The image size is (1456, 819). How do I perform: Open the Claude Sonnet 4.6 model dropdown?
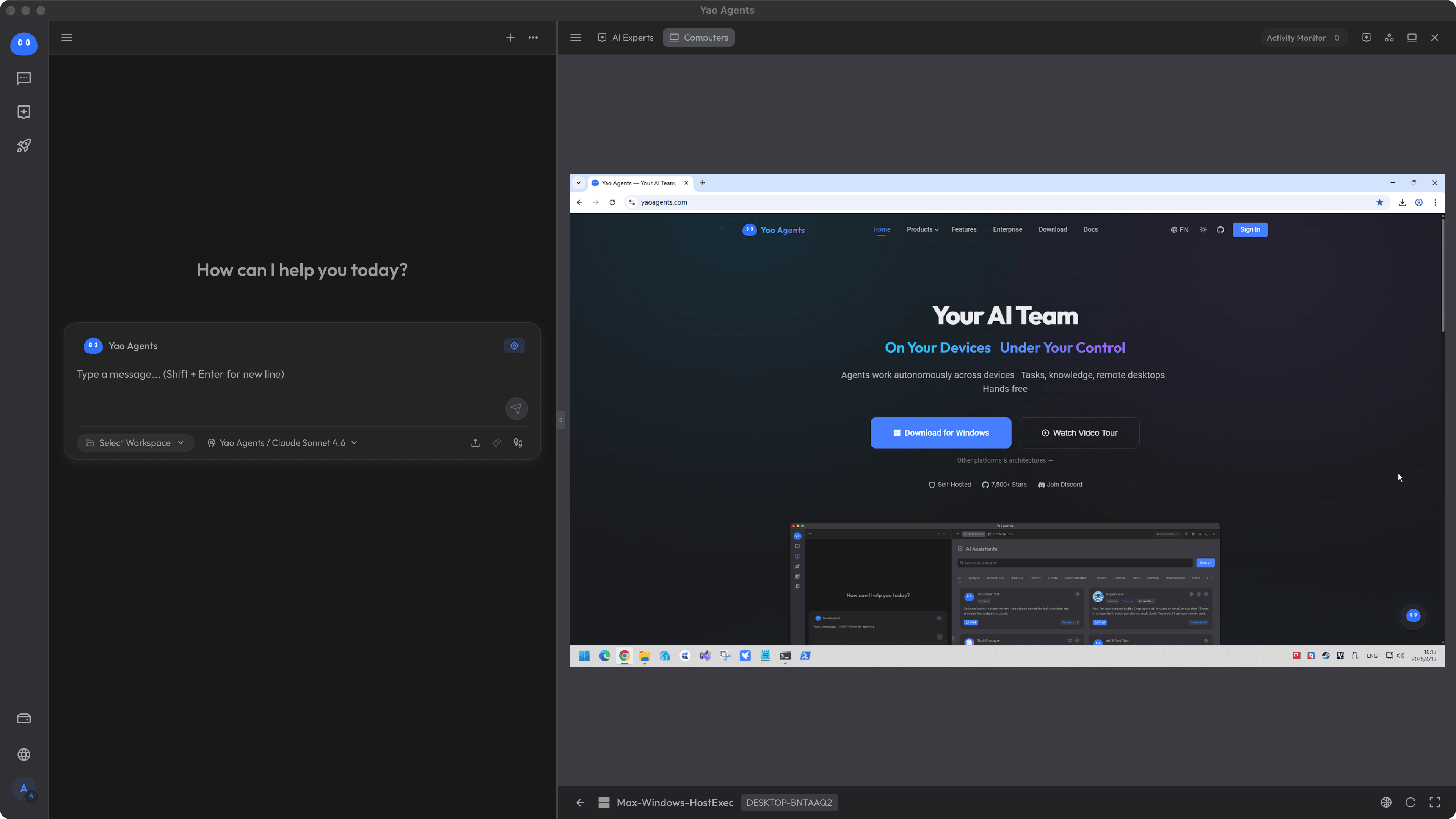point(282,442)
